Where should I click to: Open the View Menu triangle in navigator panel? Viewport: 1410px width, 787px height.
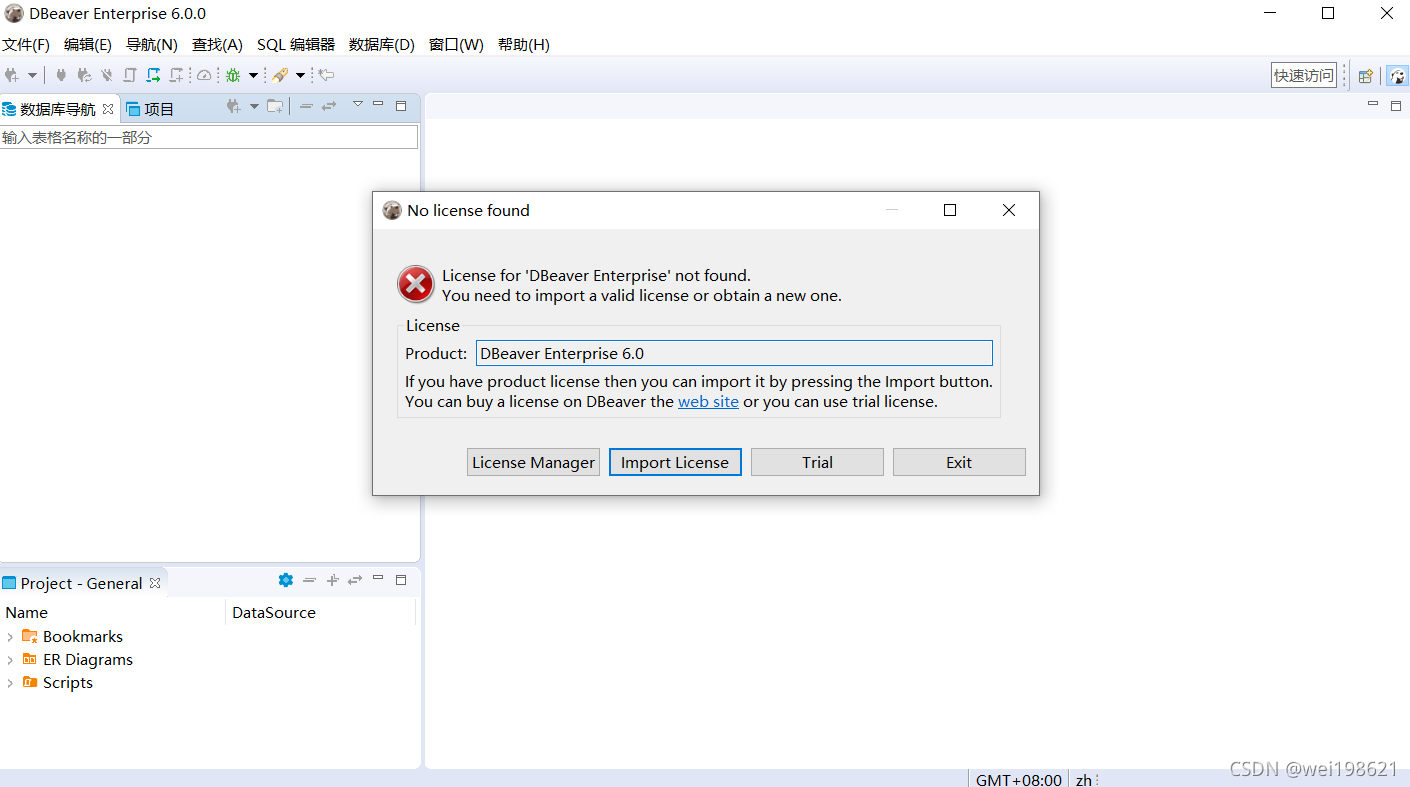[x=358, y=104]
